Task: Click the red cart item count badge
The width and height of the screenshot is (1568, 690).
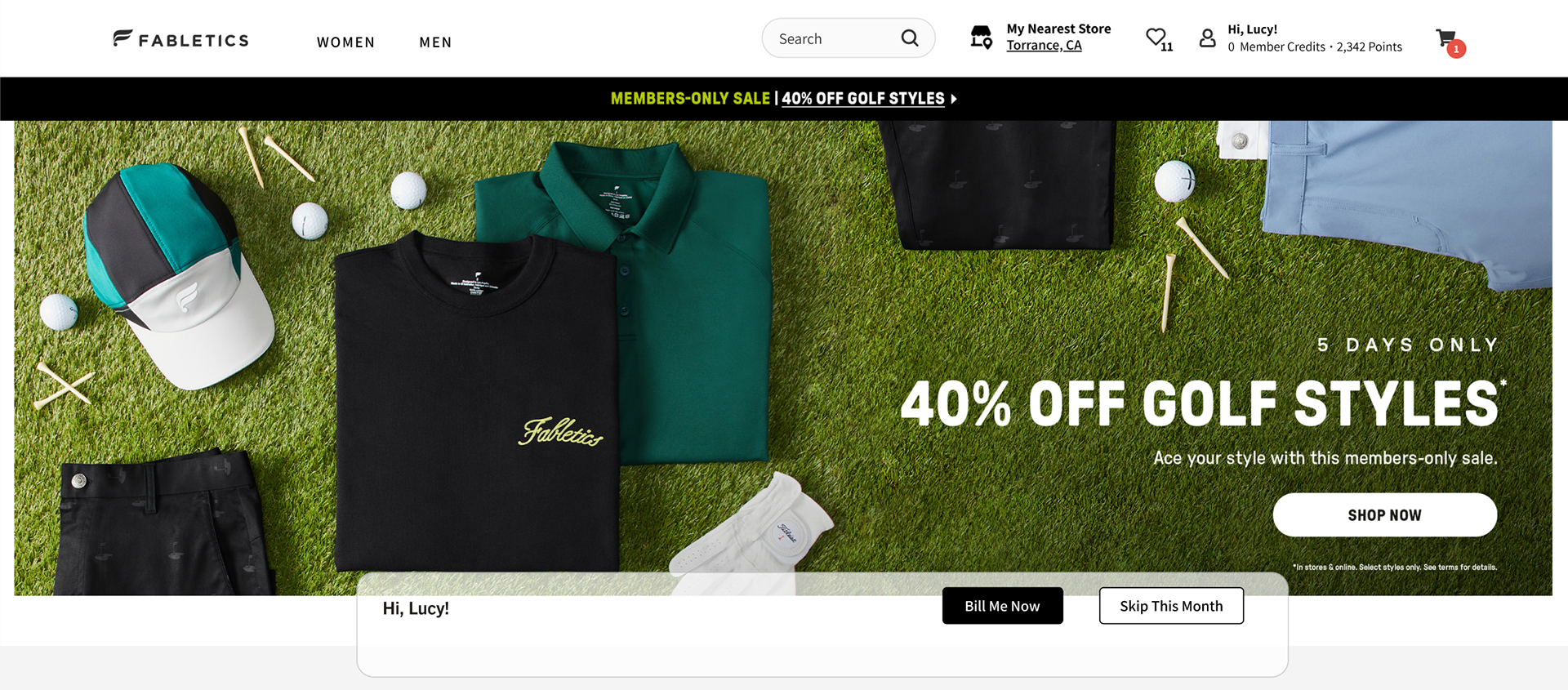Action: click(1456, 49)
